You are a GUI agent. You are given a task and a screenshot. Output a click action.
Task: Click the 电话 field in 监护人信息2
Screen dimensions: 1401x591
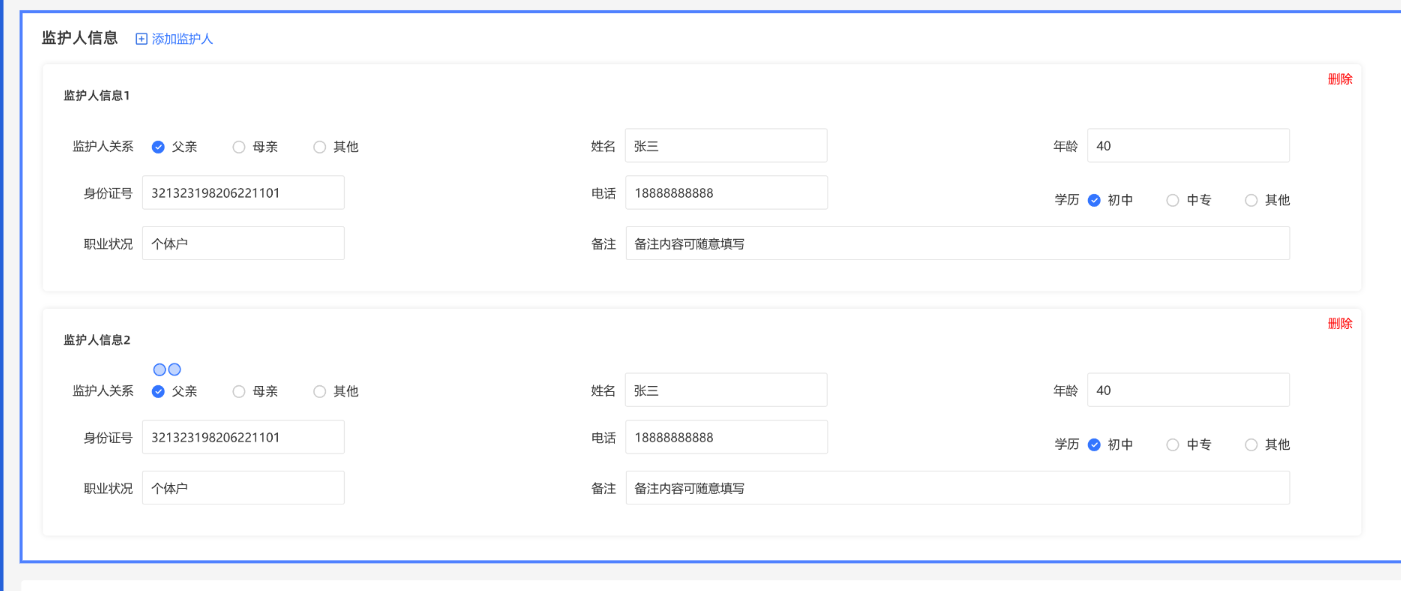point(726,438)
